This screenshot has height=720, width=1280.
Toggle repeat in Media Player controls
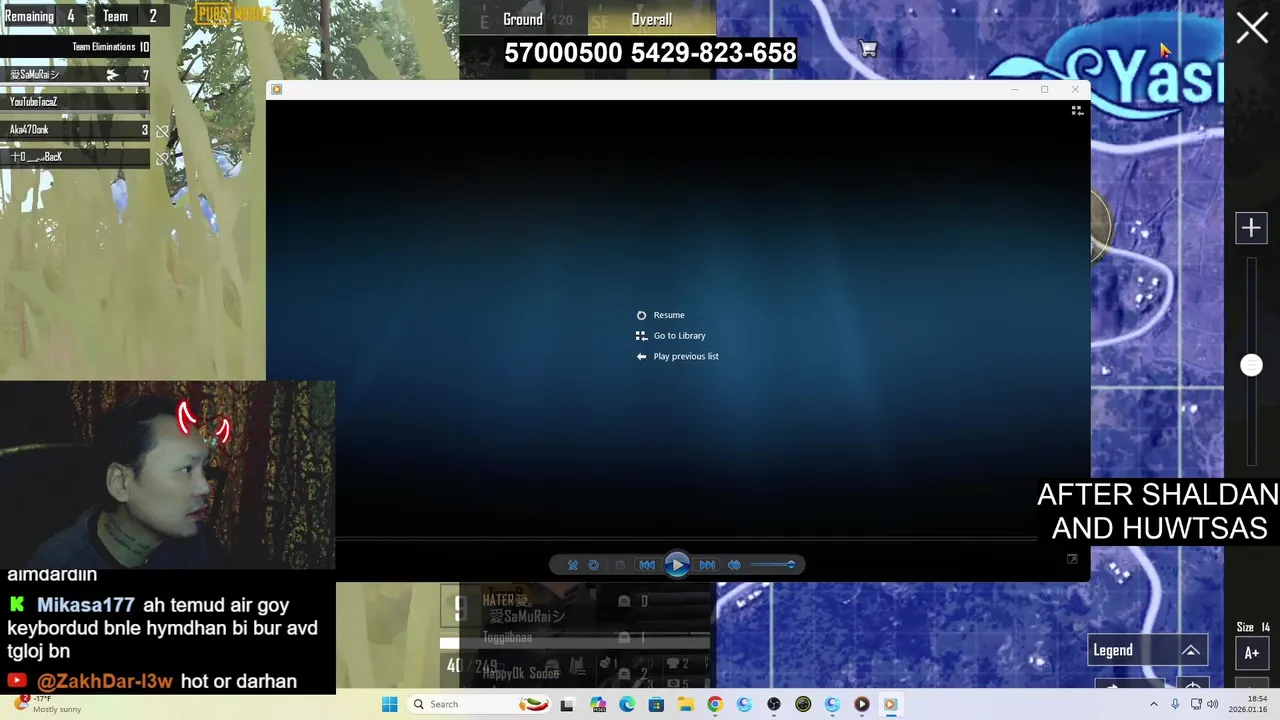pyautogui.click(x=594, y=565)
